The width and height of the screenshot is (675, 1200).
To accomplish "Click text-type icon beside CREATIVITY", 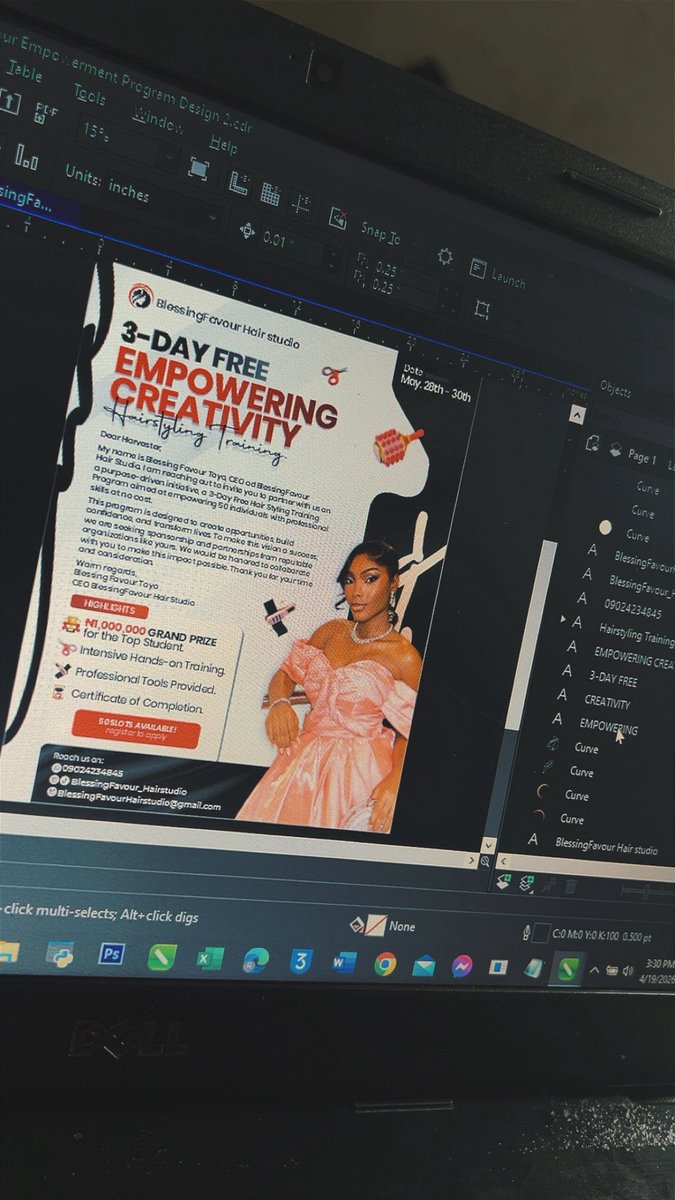I will (562, 694).
